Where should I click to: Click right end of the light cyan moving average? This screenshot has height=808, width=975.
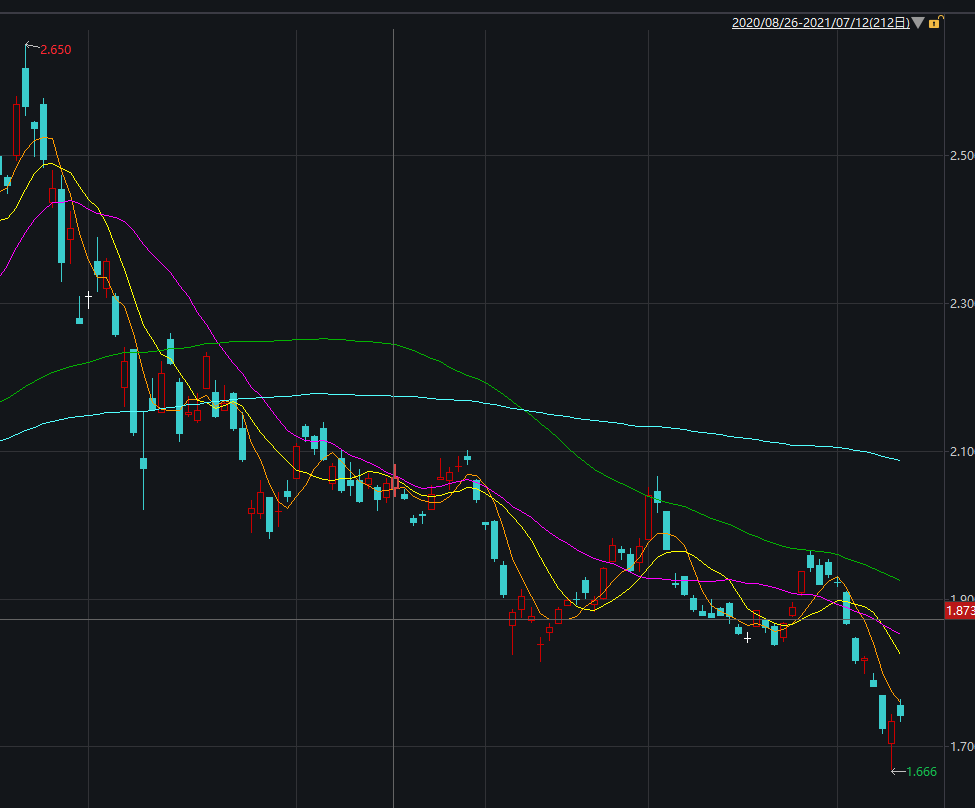(897, 460)
